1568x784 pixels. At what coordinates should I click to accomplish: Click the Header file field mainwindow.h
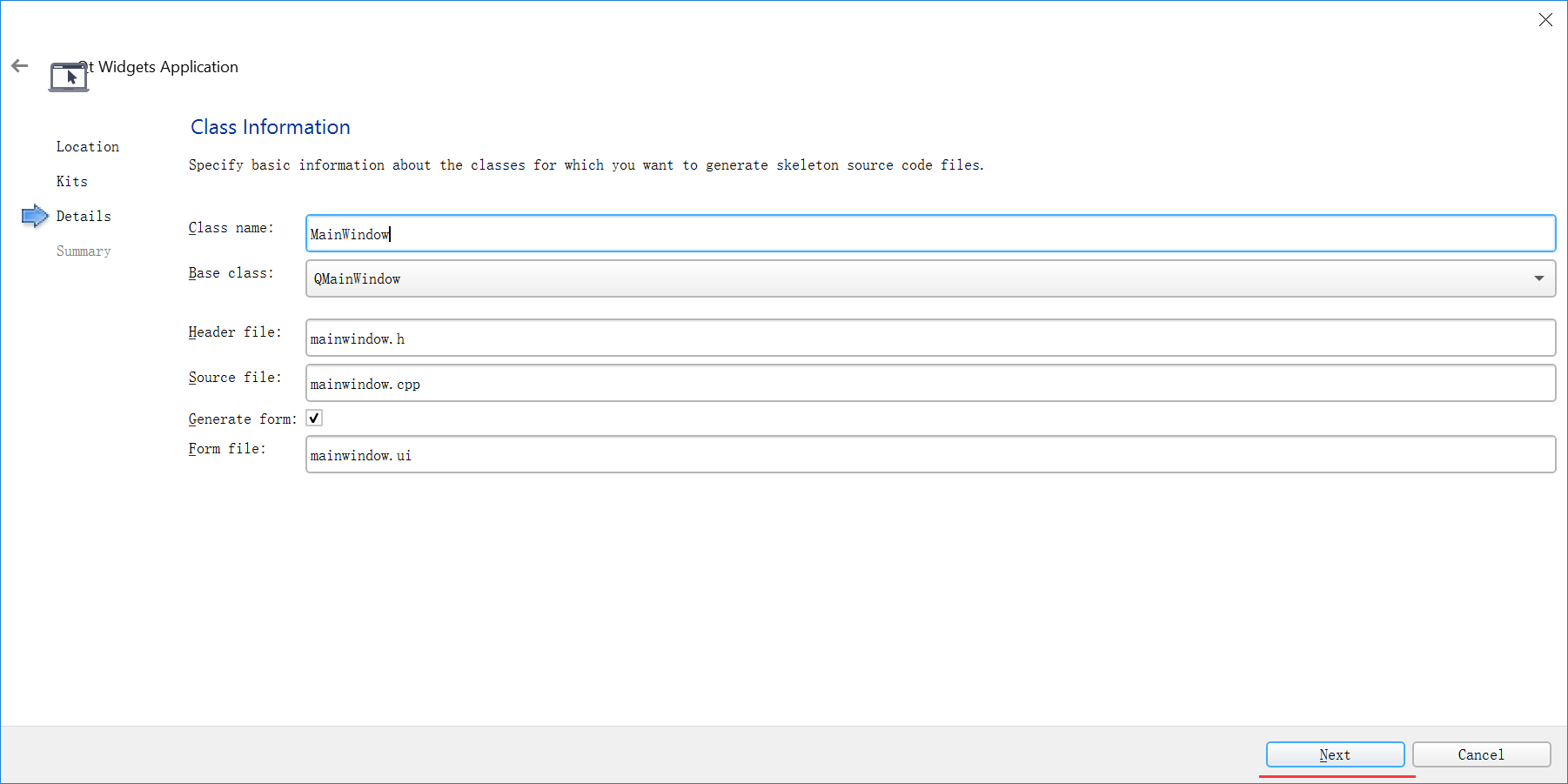tap(930, 338)
